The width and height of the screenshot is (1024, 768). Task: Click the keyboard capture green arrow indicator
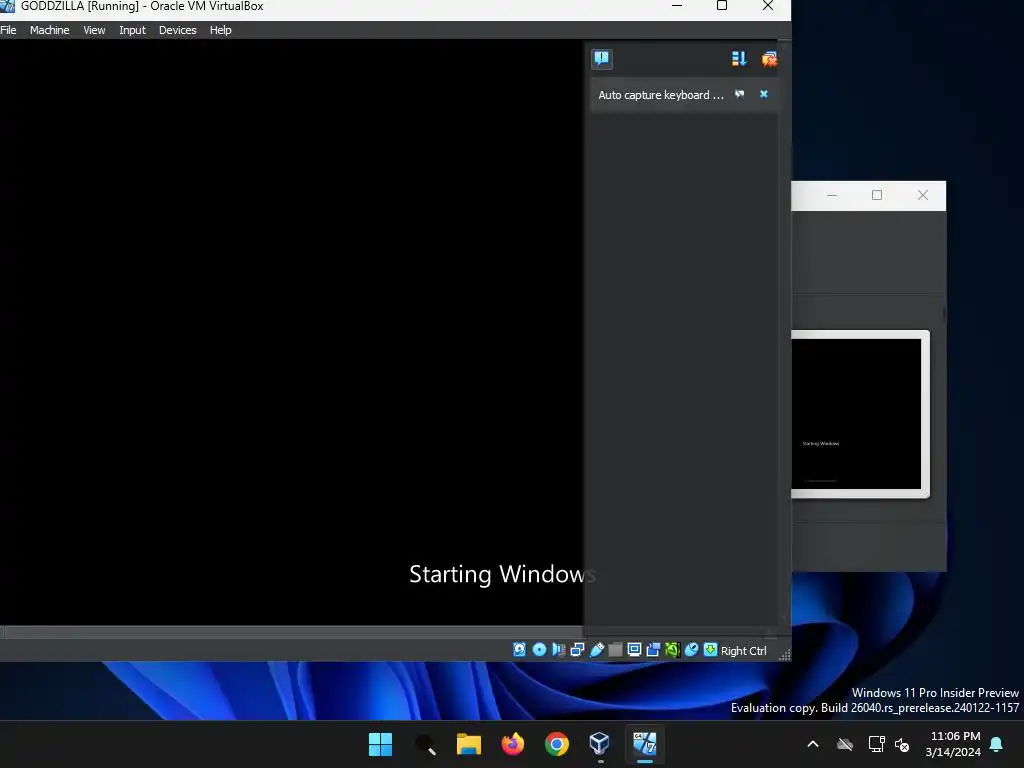[x=711, y=649]
